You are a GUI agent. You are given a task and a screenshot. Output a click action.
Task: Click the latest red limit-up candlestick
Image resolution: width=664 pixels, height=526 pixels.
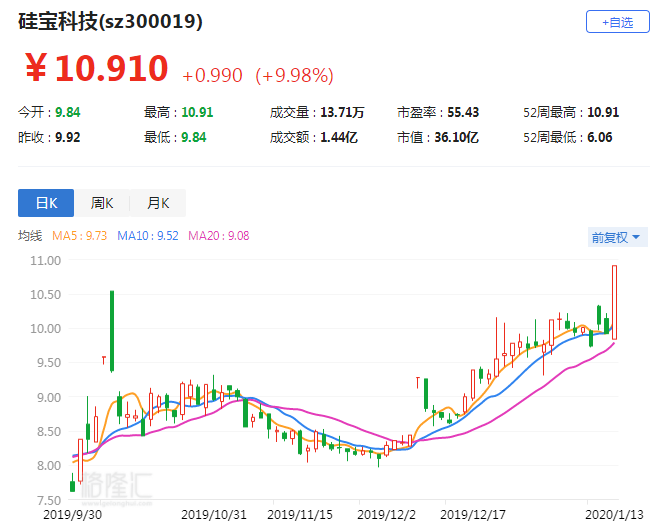pyautogui.click(x=614, y=302)
